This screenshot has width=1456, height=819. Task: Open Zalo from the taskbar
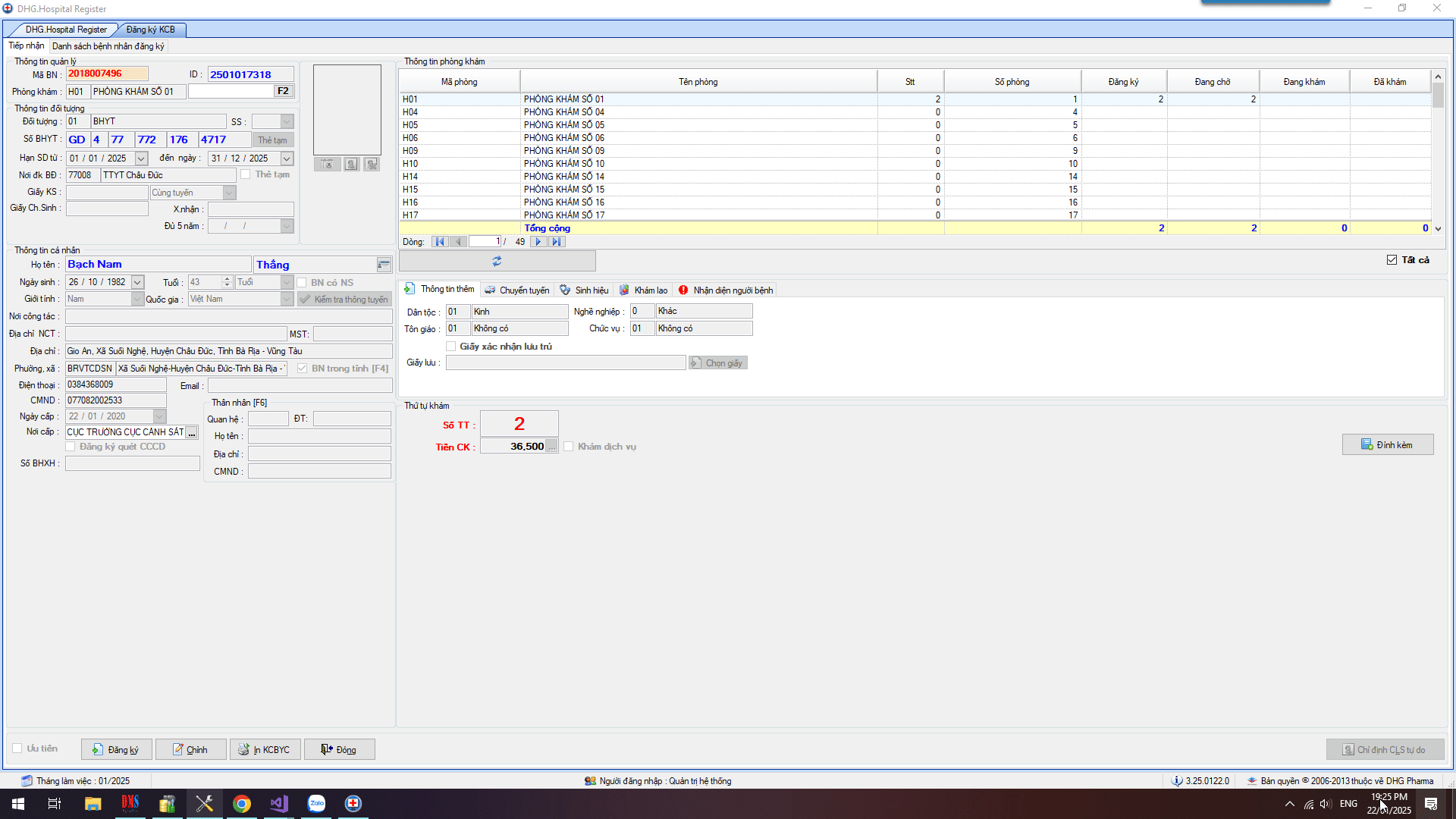[x=316, y=804]
